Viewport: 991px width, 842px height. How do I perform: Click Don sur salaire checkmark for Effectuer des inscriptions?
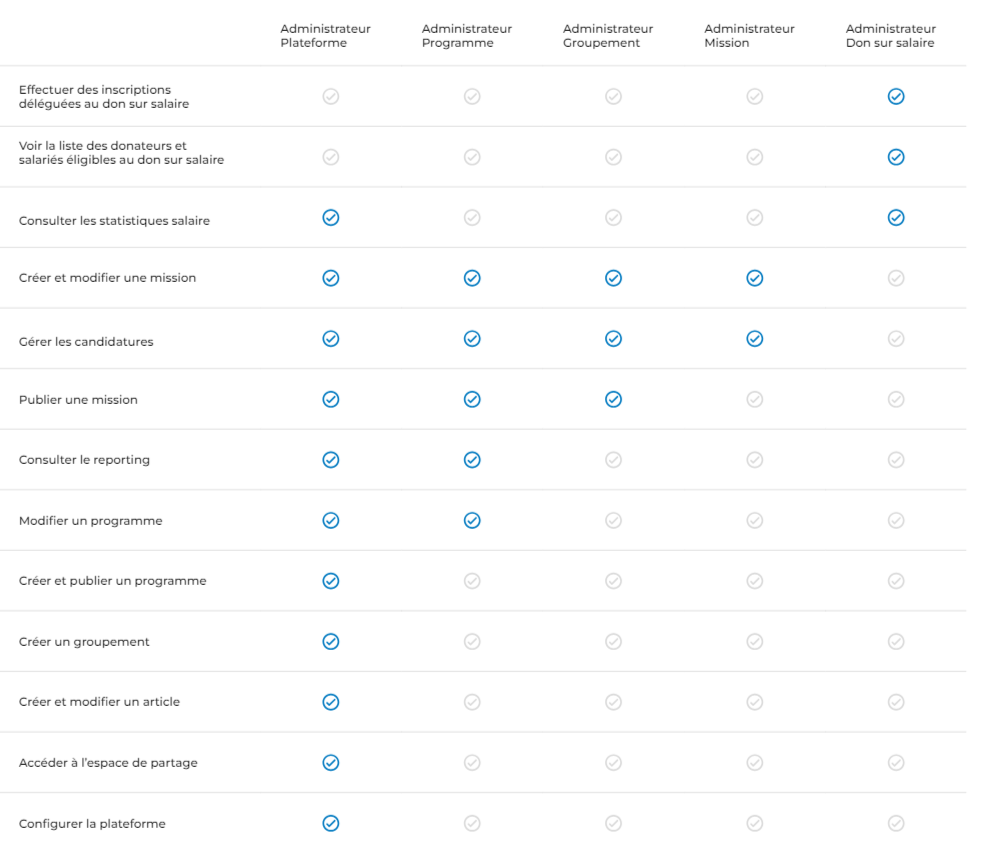896,97
